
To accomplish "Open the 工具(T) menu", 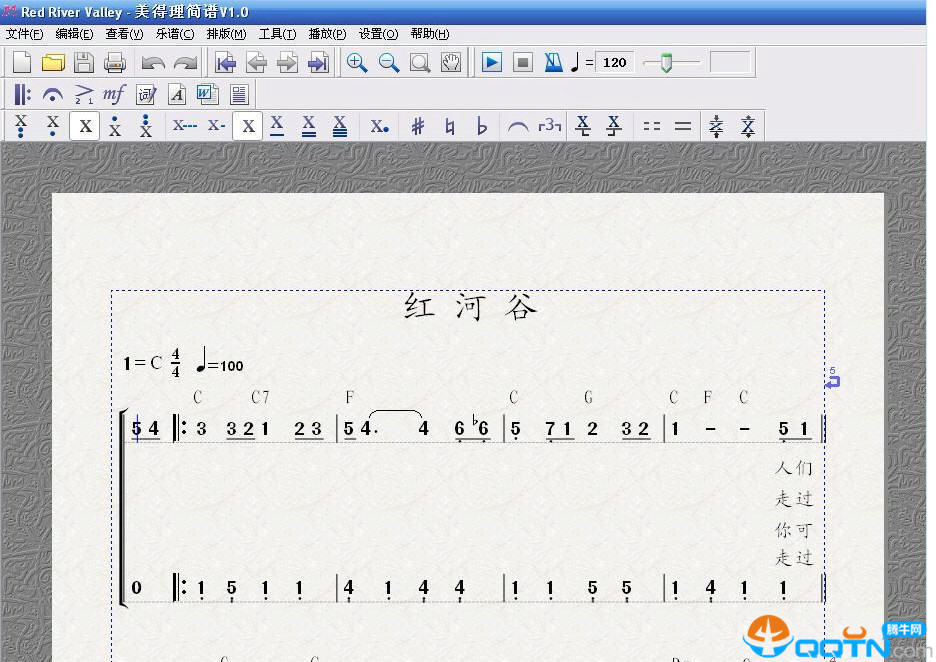I will [x=277, y=34].
